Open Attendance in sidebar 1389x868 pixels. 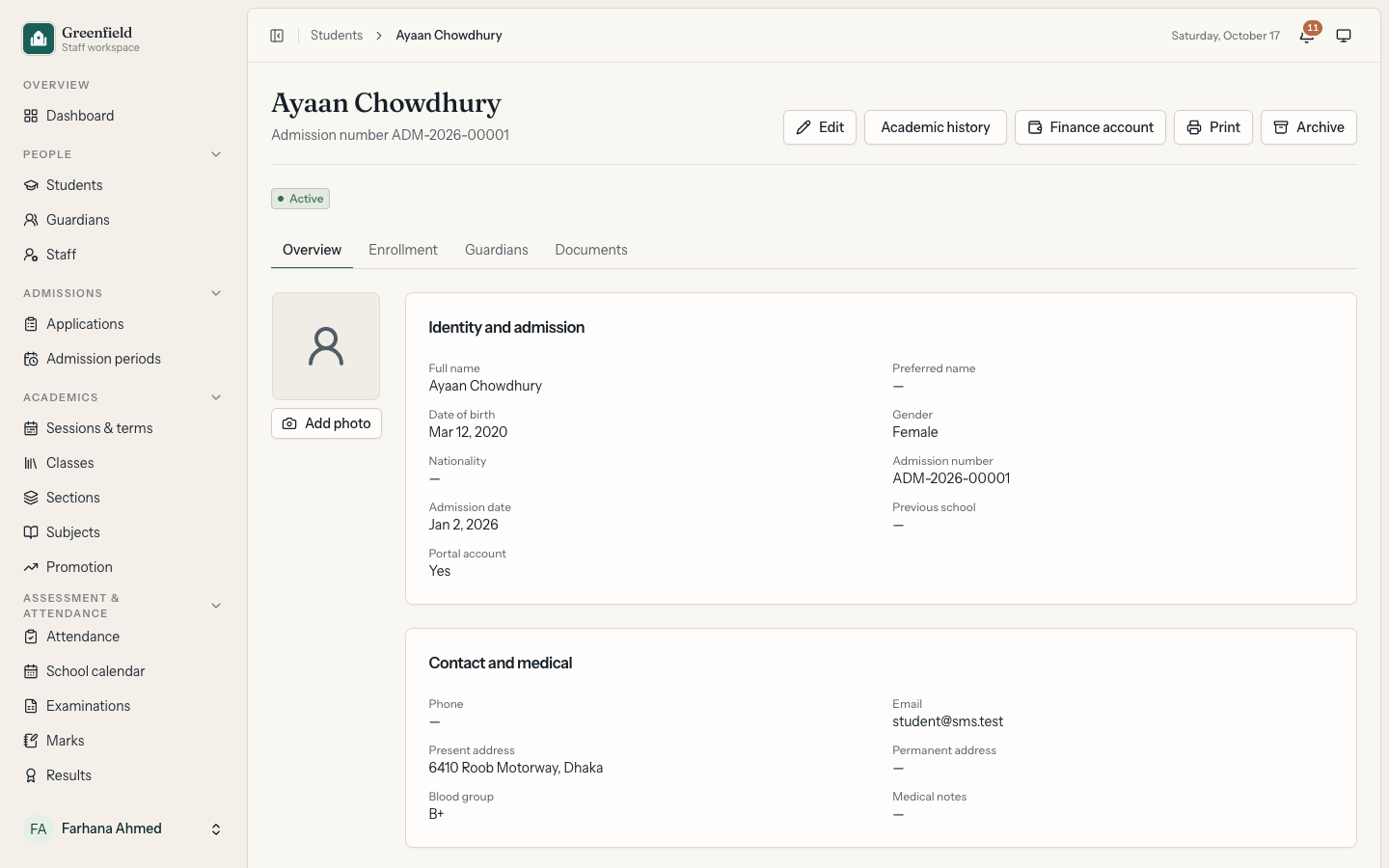click(x=123, y=637)
